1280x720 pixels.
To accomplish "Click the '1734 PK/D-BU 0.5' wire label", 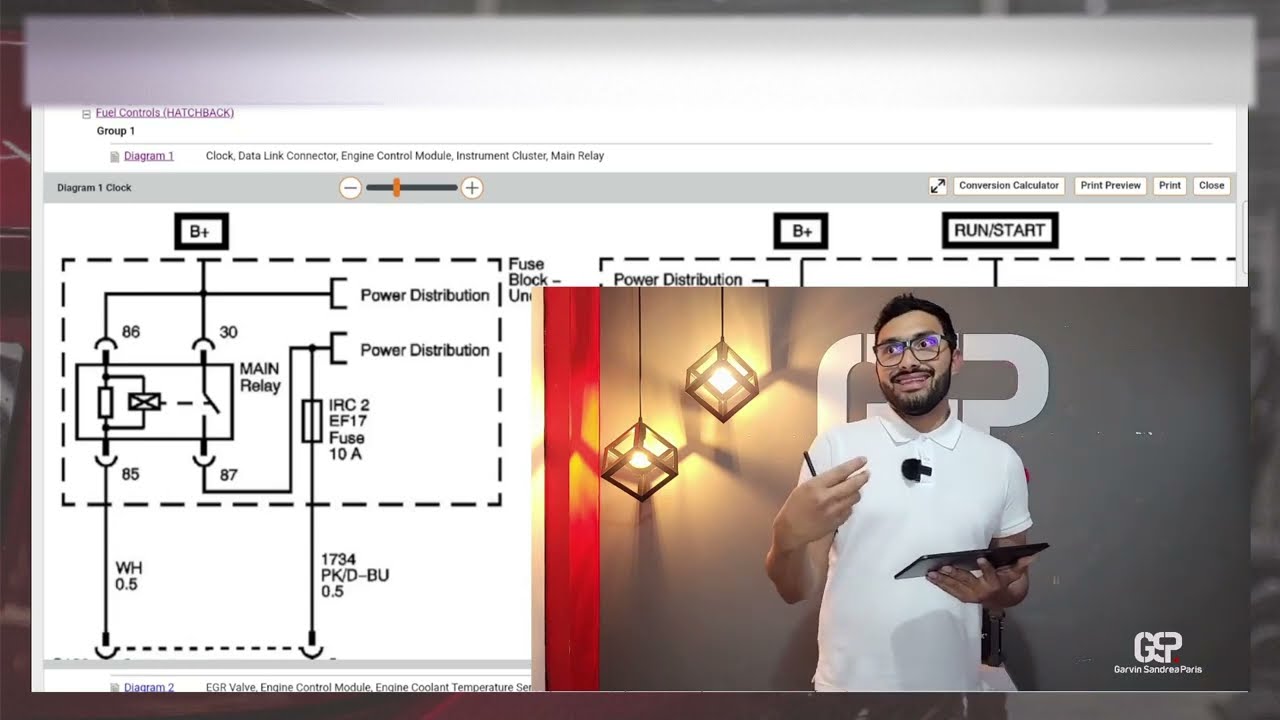I will click(355, 575).
